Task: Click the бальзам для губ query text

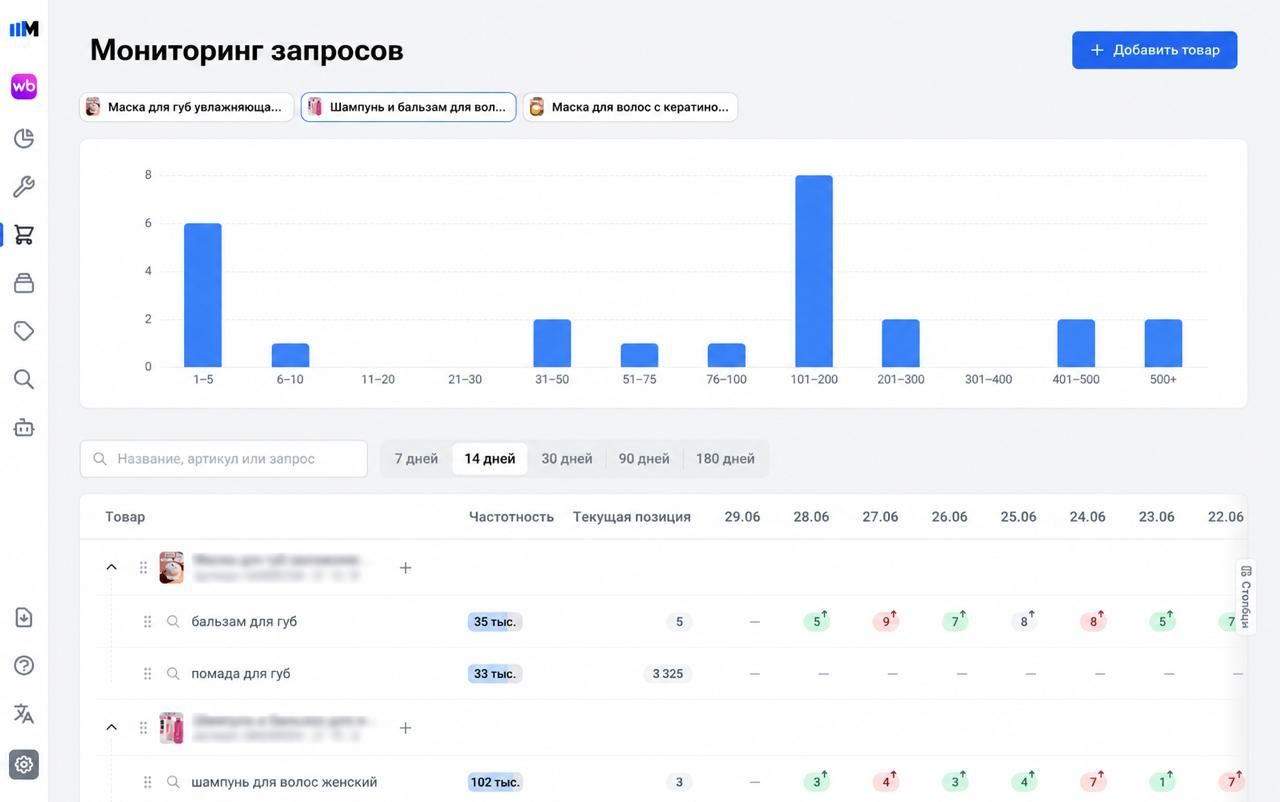Action: 244,622
